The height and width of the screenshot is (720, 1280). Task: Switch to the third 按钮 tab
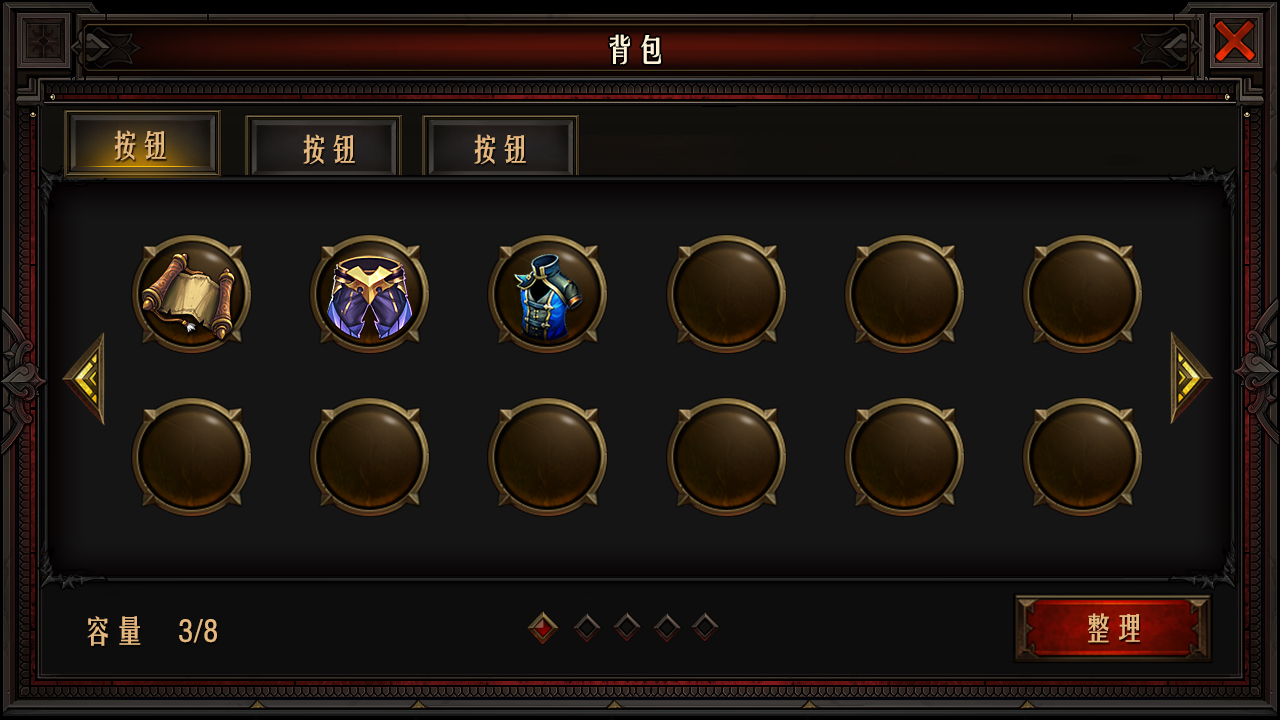pos(500,148)
